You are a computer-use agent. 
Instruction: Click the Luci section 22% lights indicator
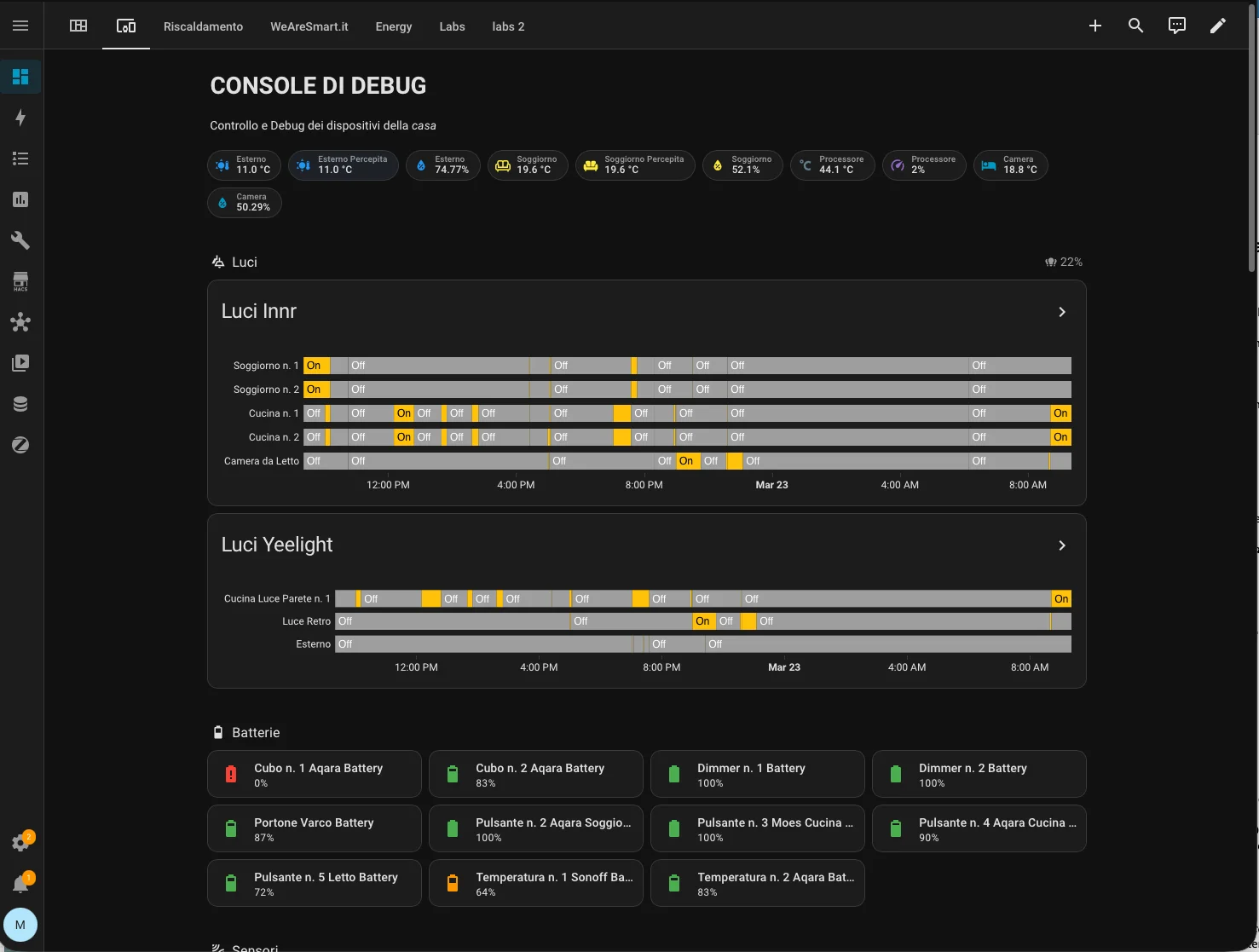[x=1064, y=262]
